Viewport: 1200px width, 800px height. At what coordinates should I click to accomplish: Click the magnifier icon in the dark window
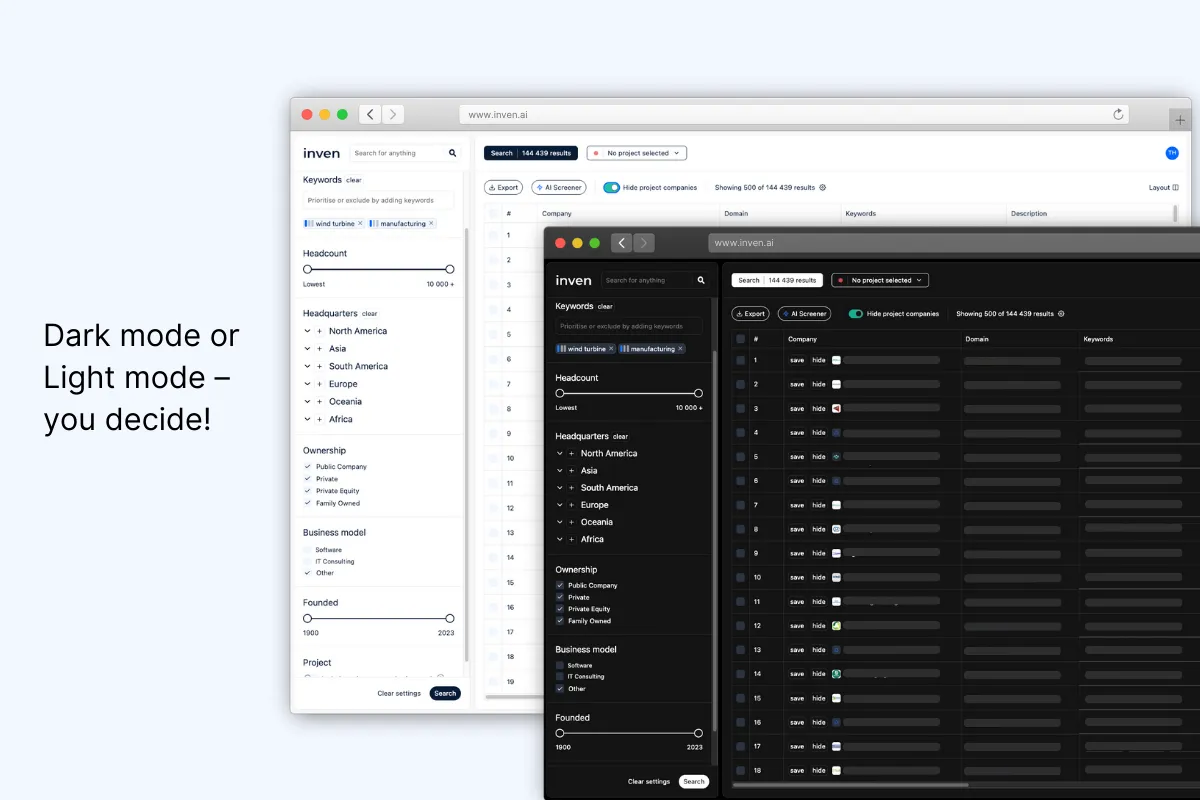701,281
